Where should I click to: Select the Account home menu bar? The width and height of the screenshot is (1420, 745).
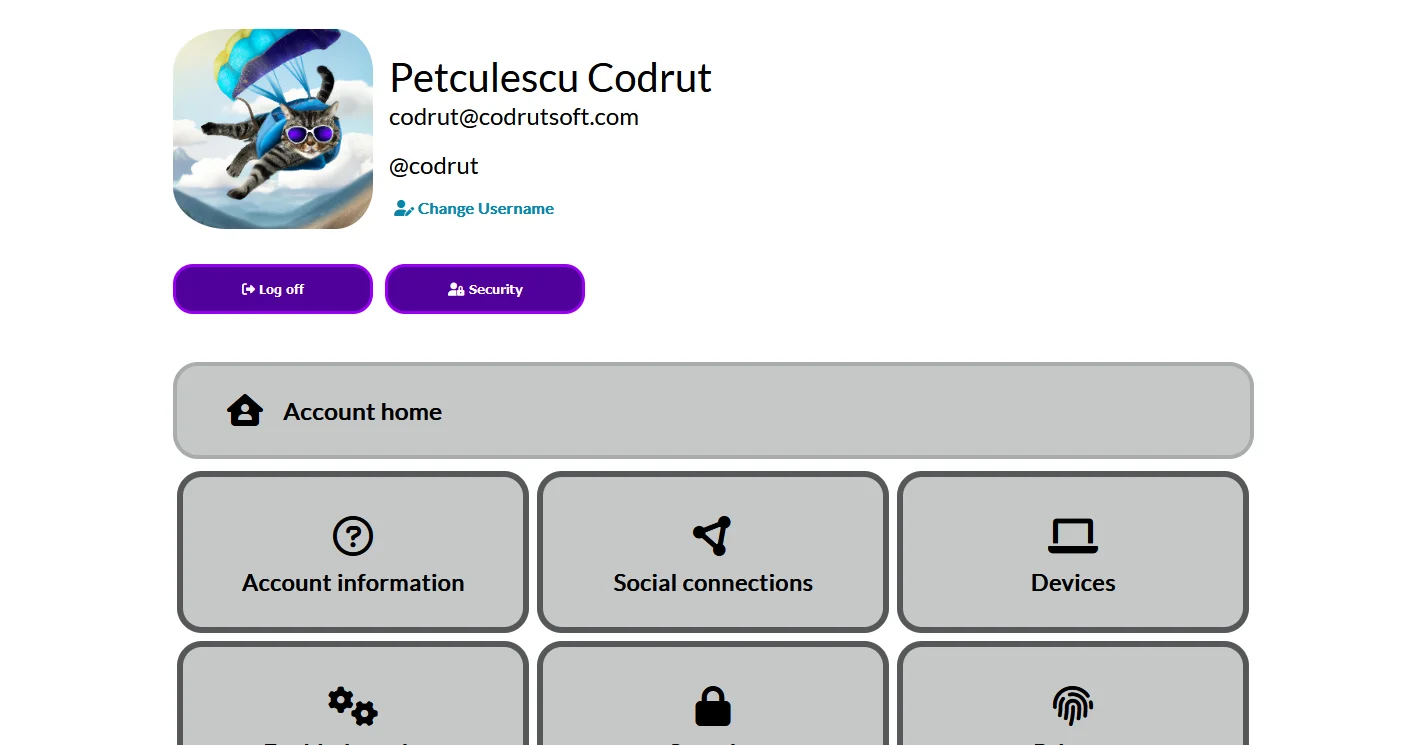point(712,411)
